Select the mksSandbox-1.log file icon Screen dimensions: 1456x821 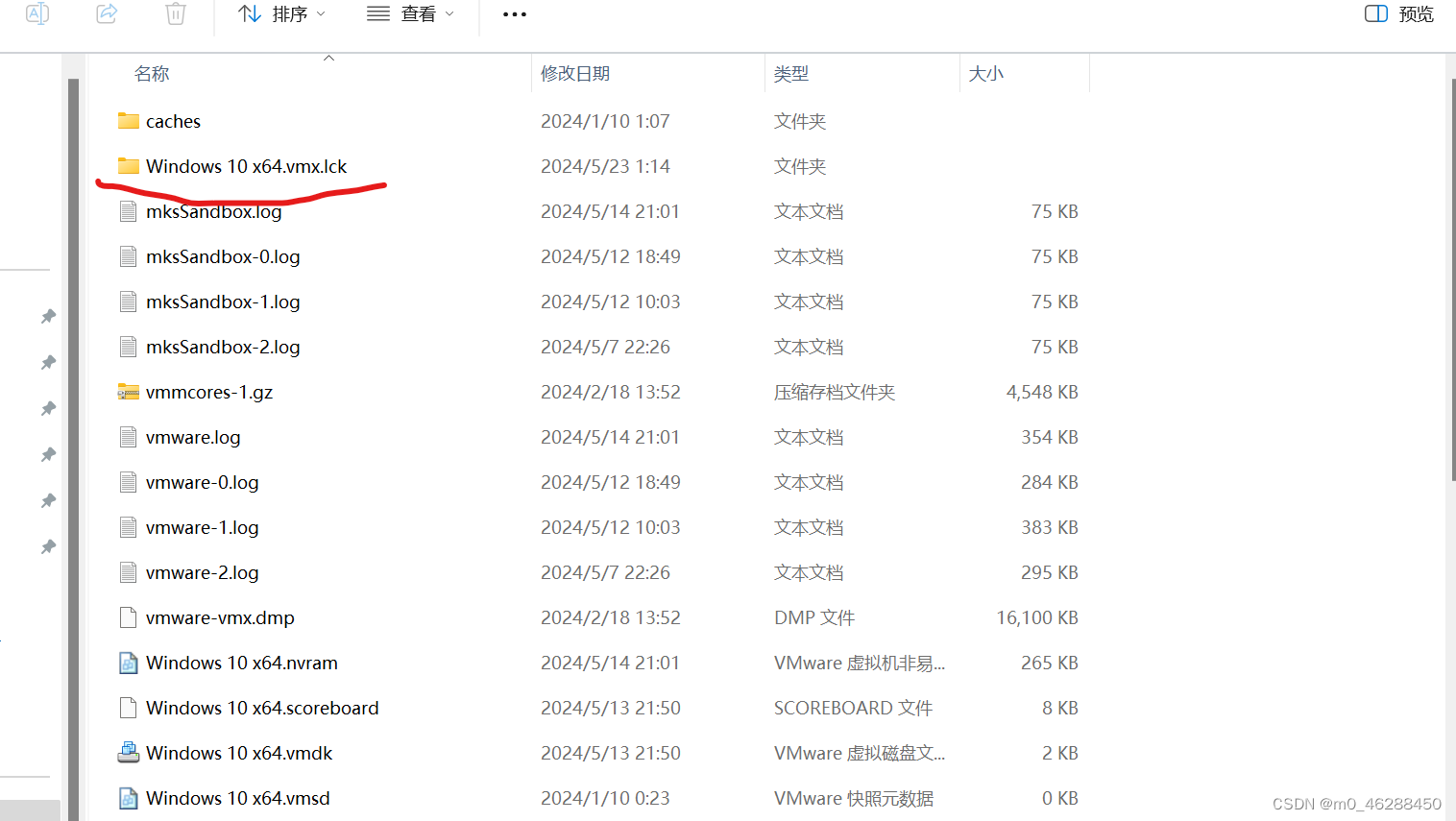click(129, 302)
